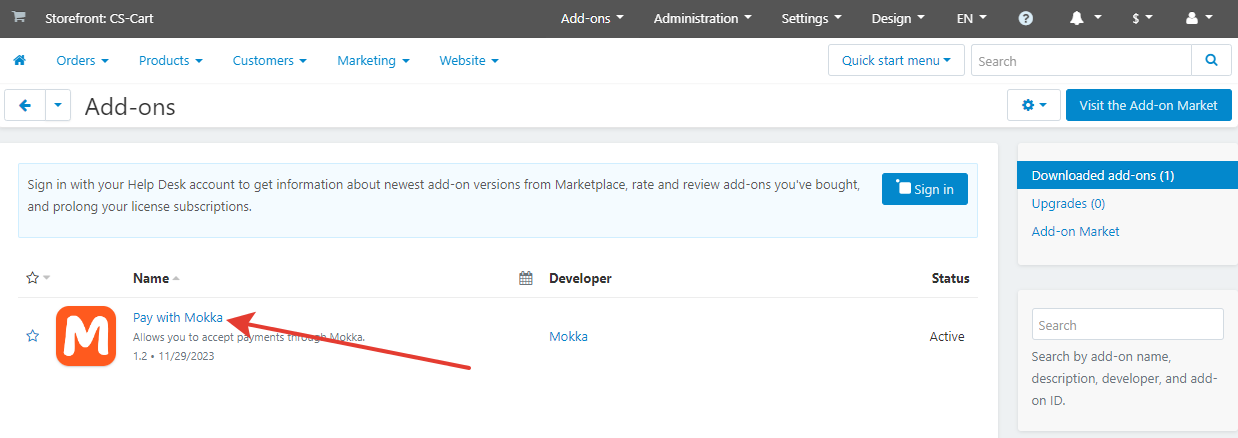The width and height of the screenshot is (1238, 438).
Task: Go to the home dashboard icon
Action: point(19,61)
